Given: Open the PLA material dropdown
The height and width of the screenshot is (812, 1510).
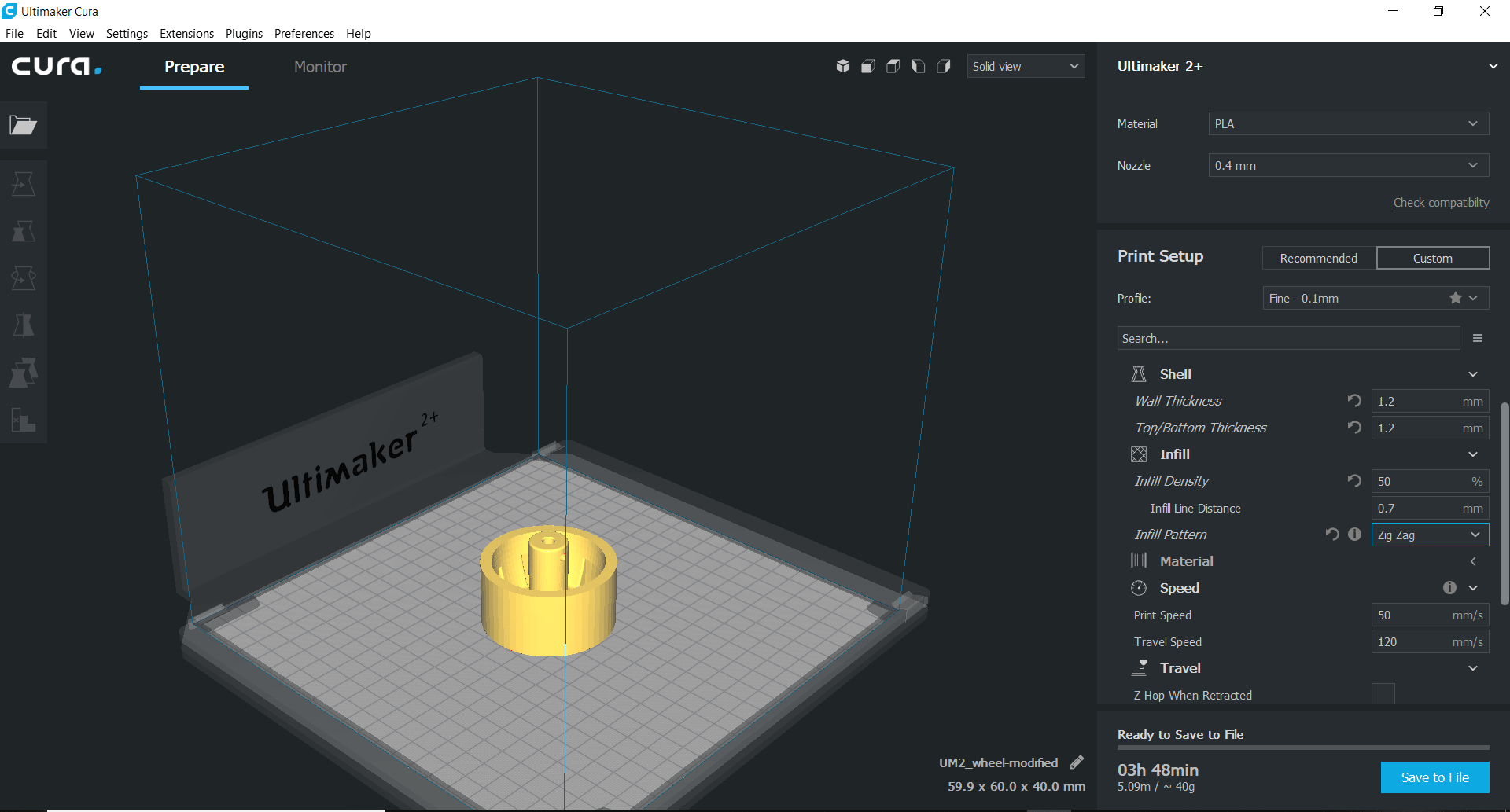Looking at the screenshot, I should click(1349, 123).
